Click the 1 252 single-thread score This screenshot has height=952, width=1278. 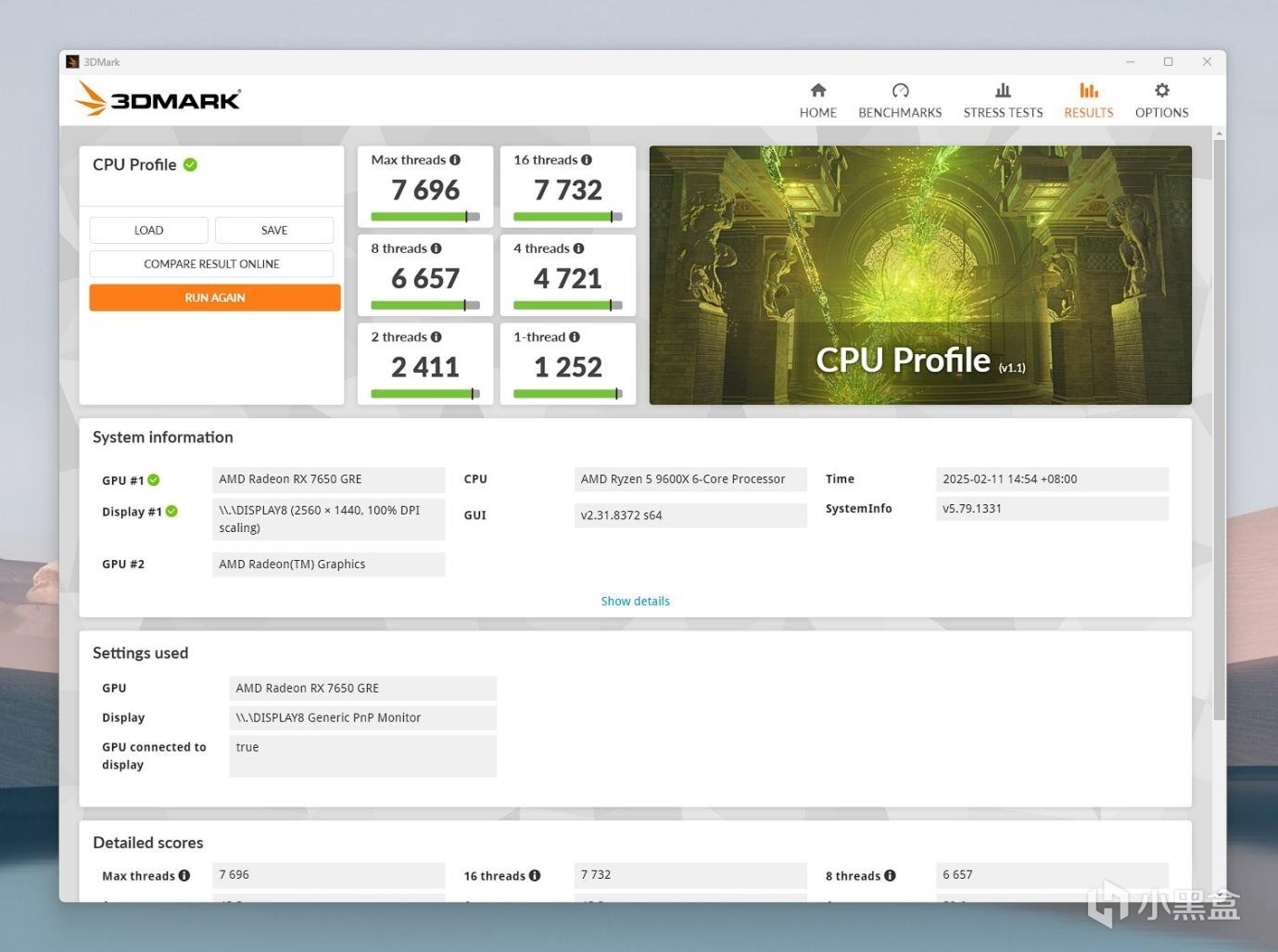[568, 367]
